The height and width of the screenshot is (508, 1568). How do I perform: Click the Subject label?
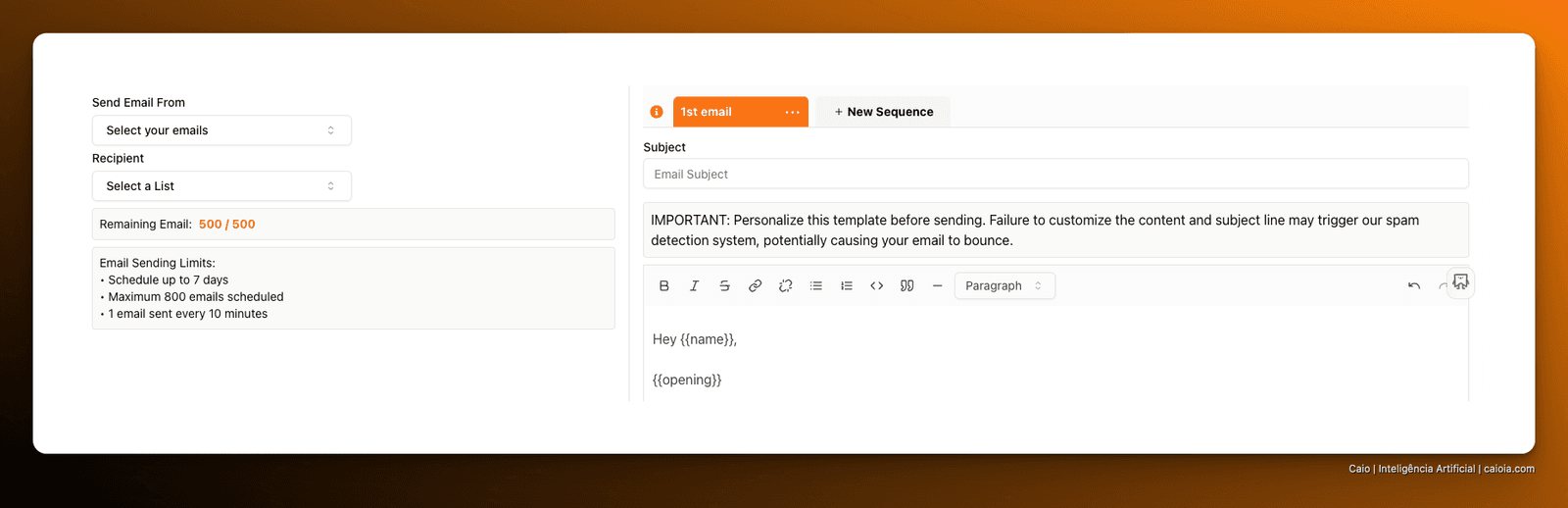tap(664, 147)
